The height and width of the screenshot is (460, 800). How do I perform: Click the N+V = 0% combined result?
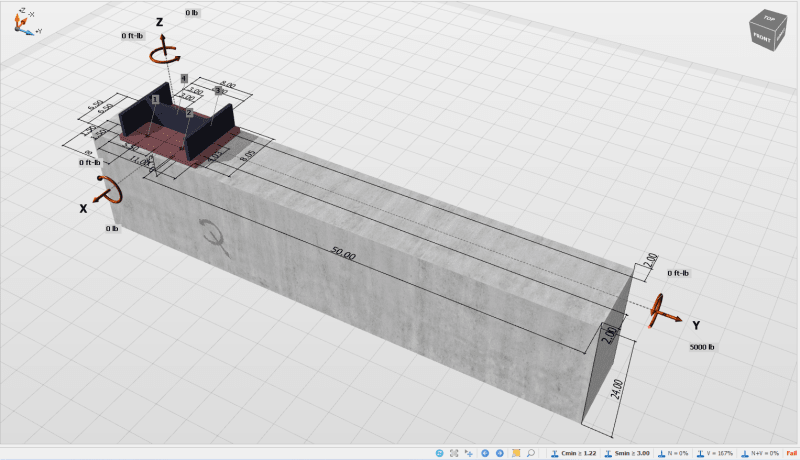(760, 453)
